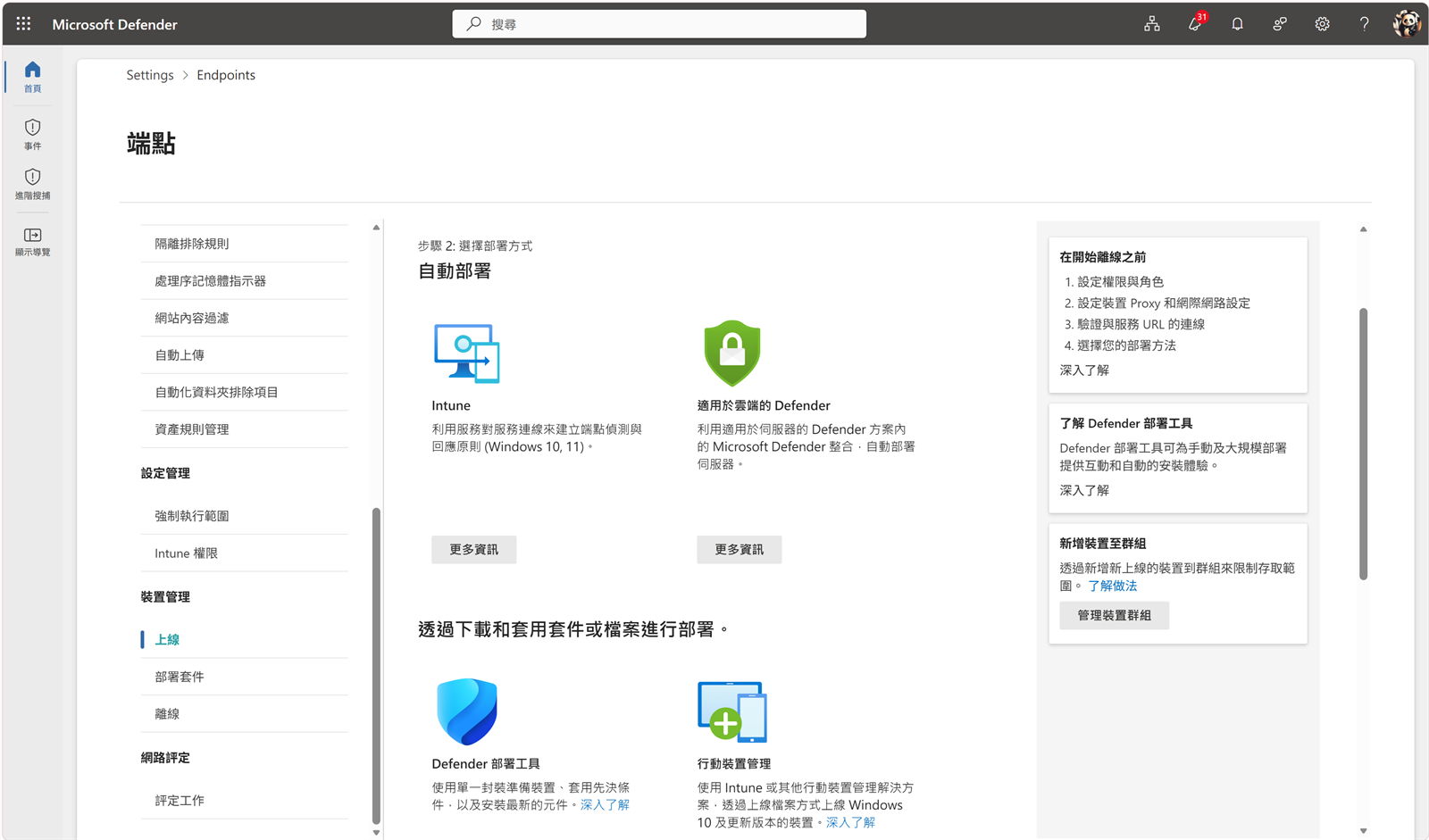Open the plain notifications bell icon

1237,24
